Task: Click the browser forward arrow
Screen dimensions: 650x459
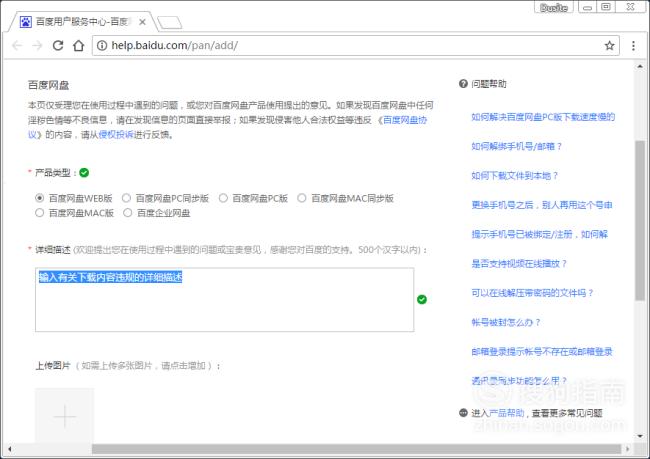Action: click(x=37, y=45)
